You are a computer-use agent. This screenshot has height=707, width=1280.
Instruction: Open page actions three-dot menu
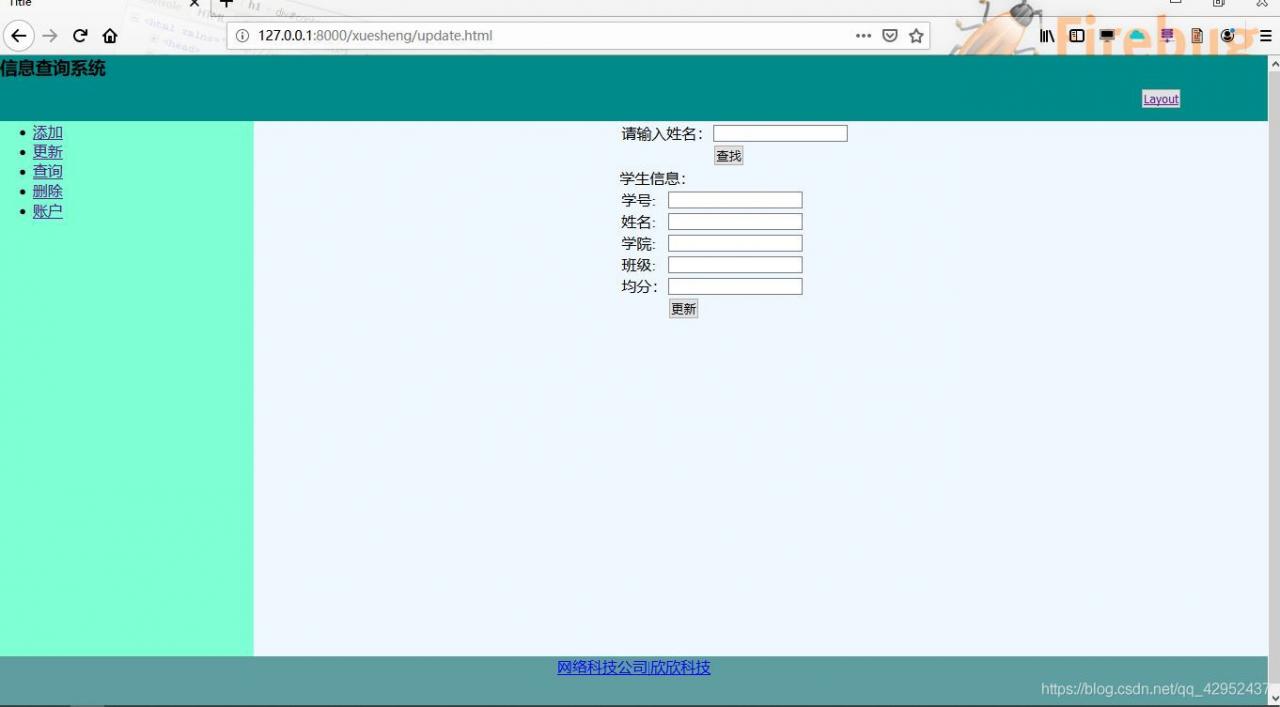click(x=863, y=36)
